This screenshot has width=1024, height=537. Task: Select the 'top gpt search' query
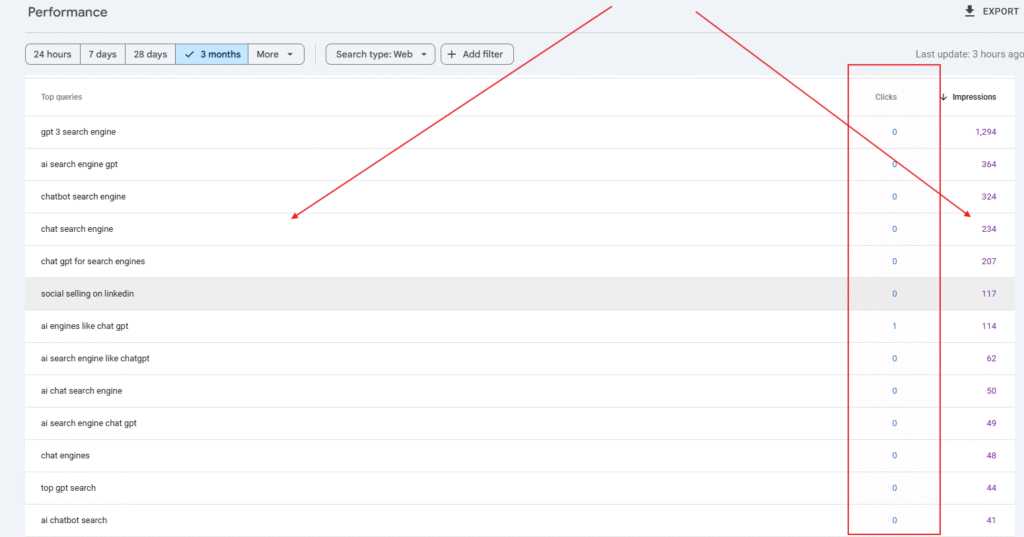click(x=68, y=488)
